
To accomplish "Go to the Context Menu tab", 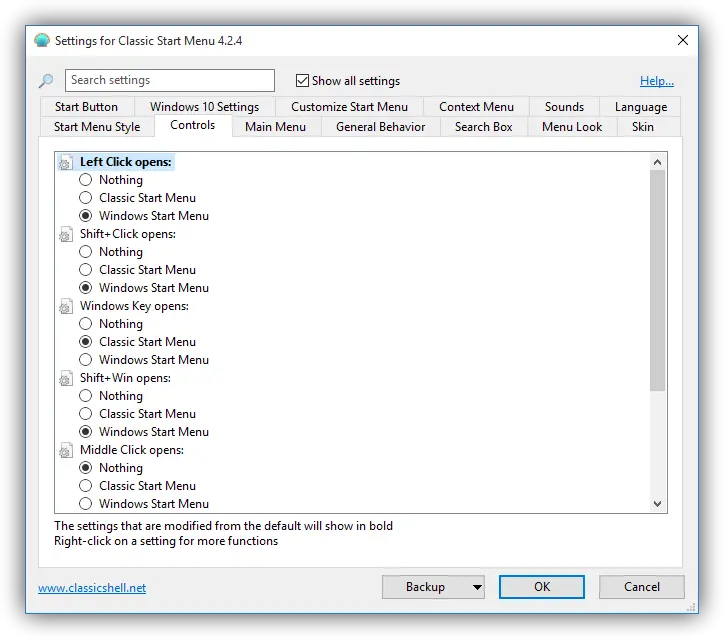I will (476, 107).
